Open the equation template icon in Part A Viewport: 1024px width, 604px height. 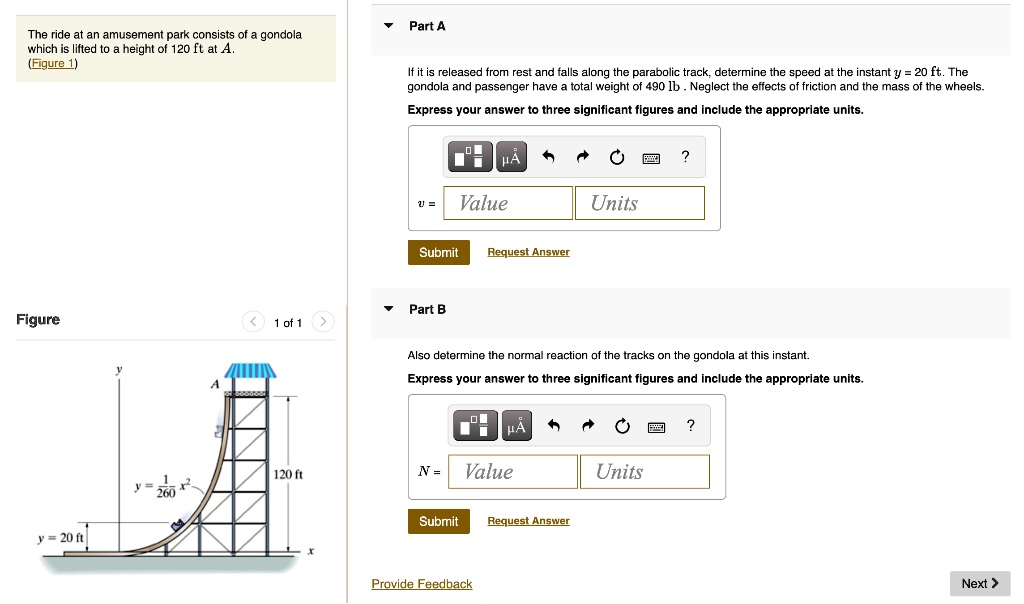[x=470, y=156]
